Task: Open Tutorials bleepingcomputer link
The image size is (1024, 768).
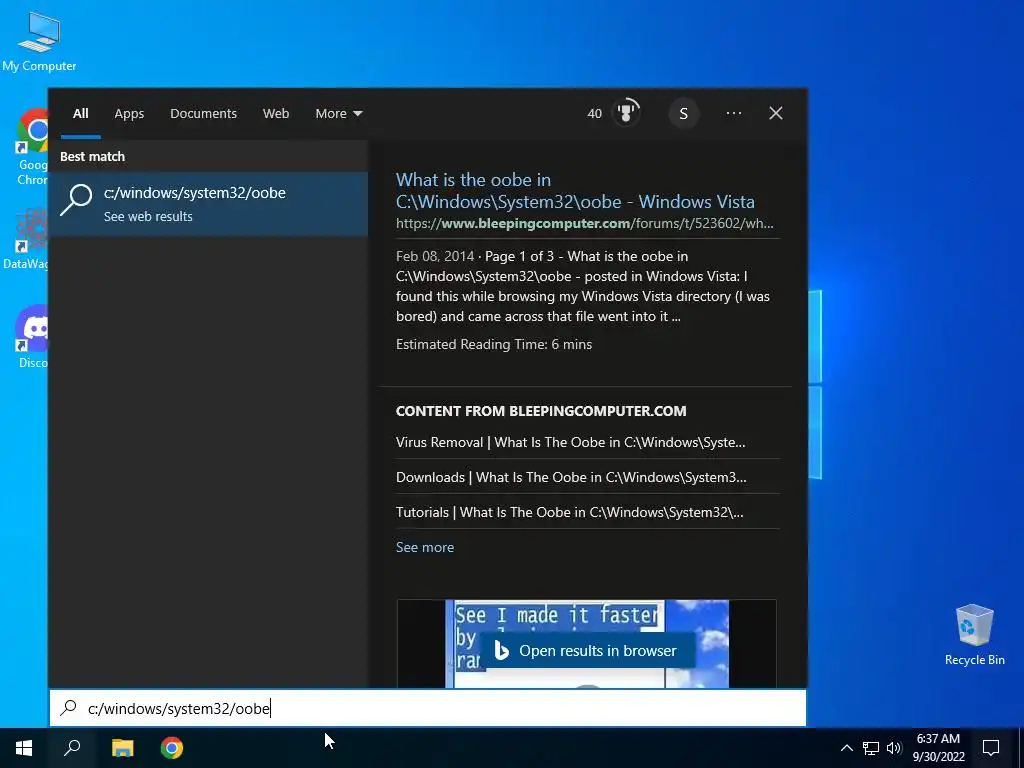Action: pos(569,512)
